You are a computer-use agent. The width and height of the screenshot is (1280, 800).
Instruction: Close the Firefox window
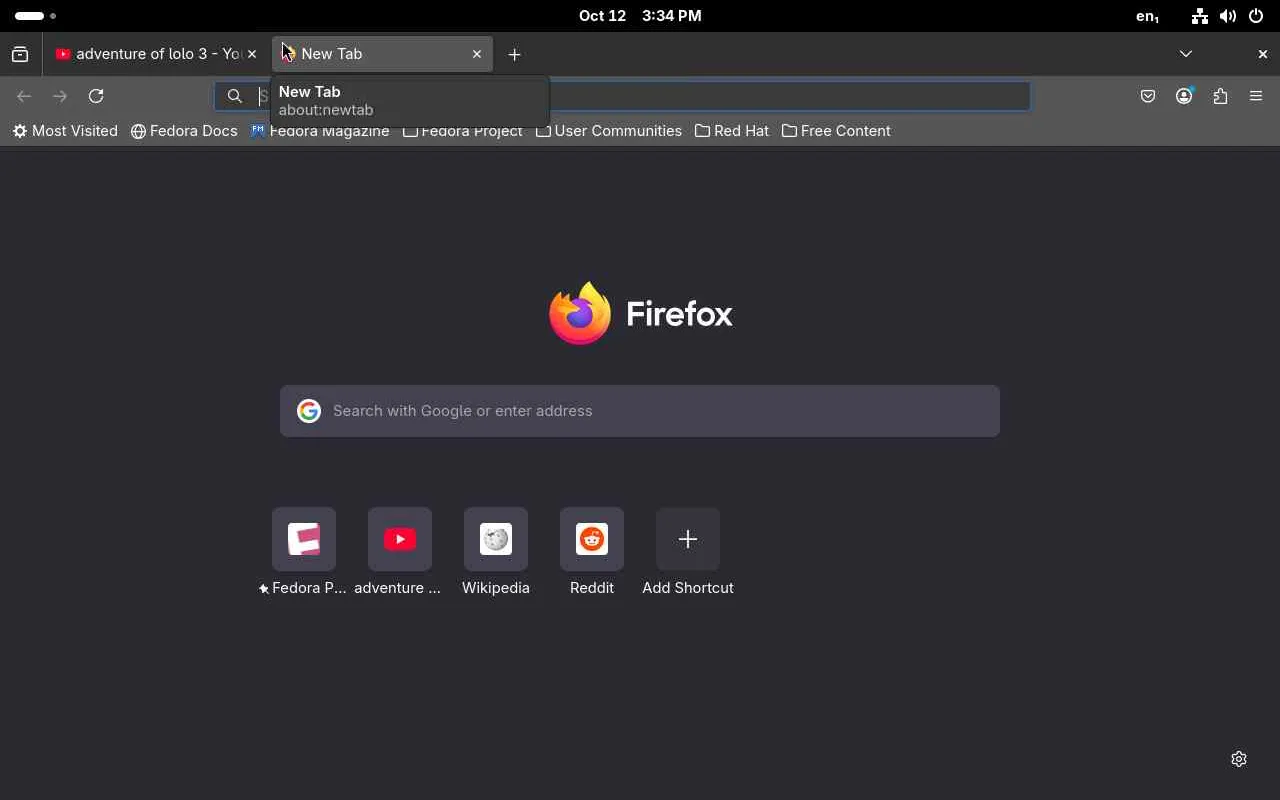1262,54
